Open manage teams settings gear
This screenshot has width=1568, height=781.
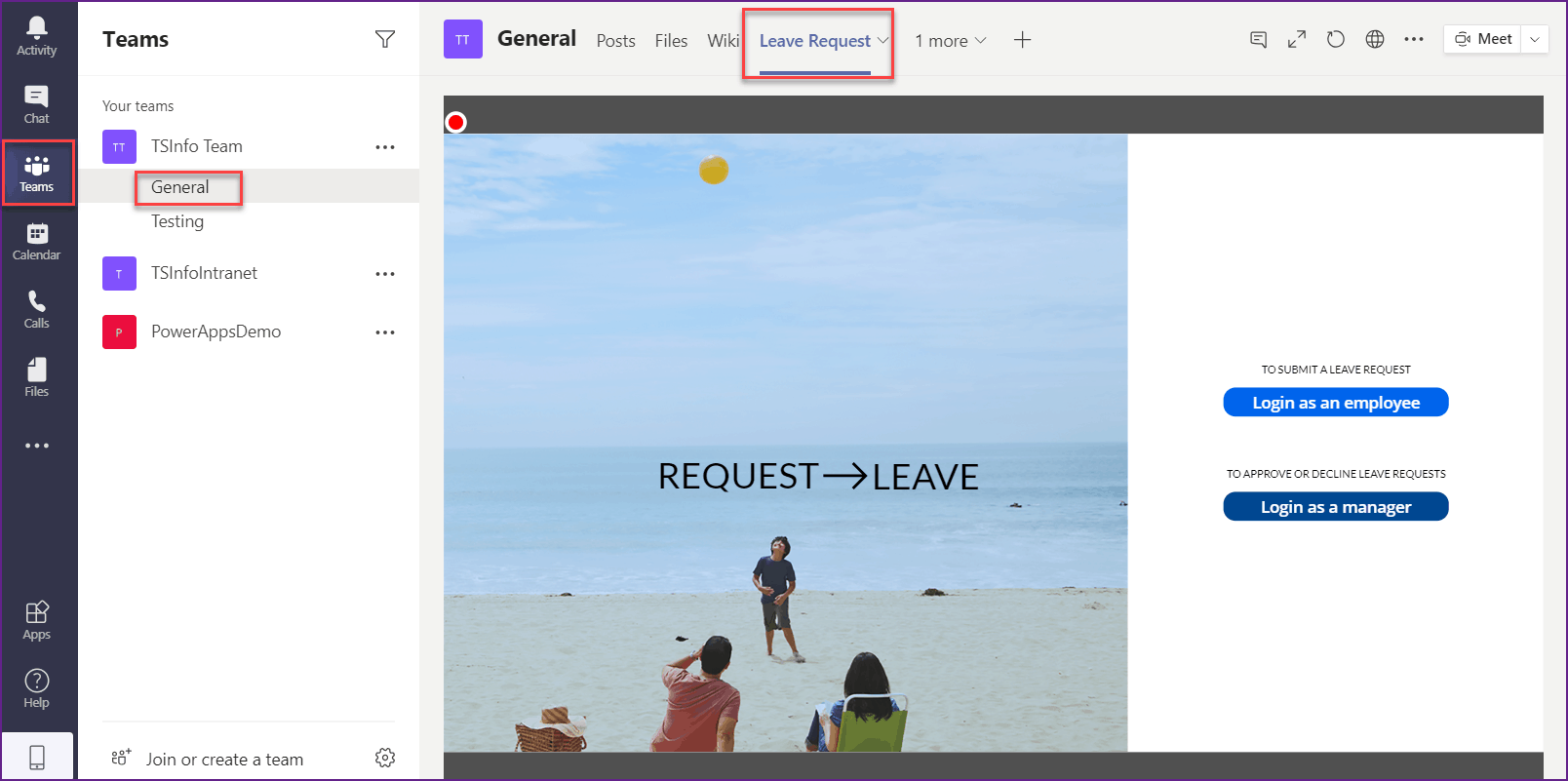[x=385, y=758]
